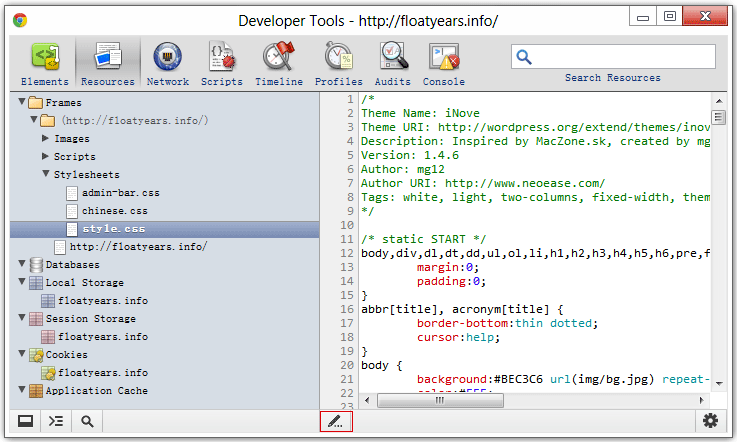Viewport: 737px width, 442px height.
Task: Click the Databases cylinder icon
Action: point(36,265)
